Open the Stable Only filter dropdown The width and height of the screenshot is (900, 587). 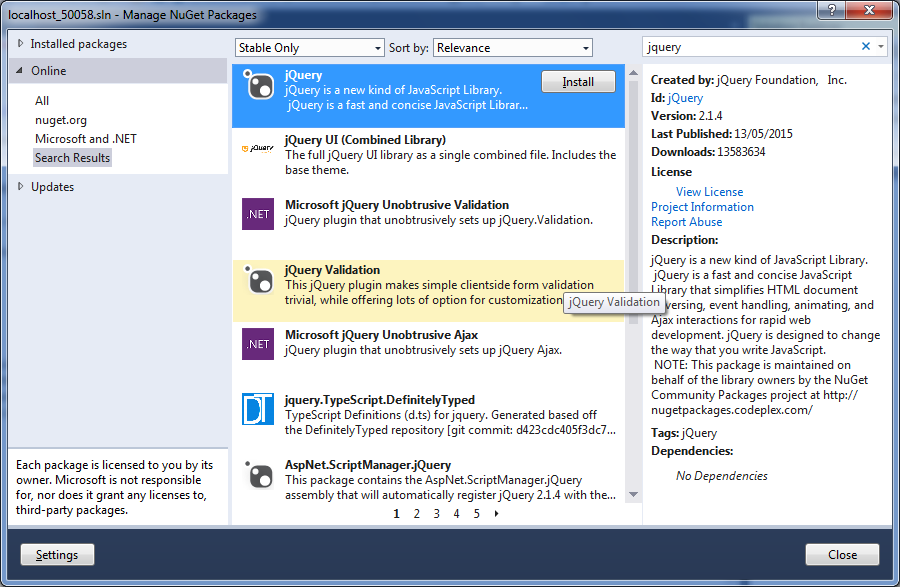point(310,48)
